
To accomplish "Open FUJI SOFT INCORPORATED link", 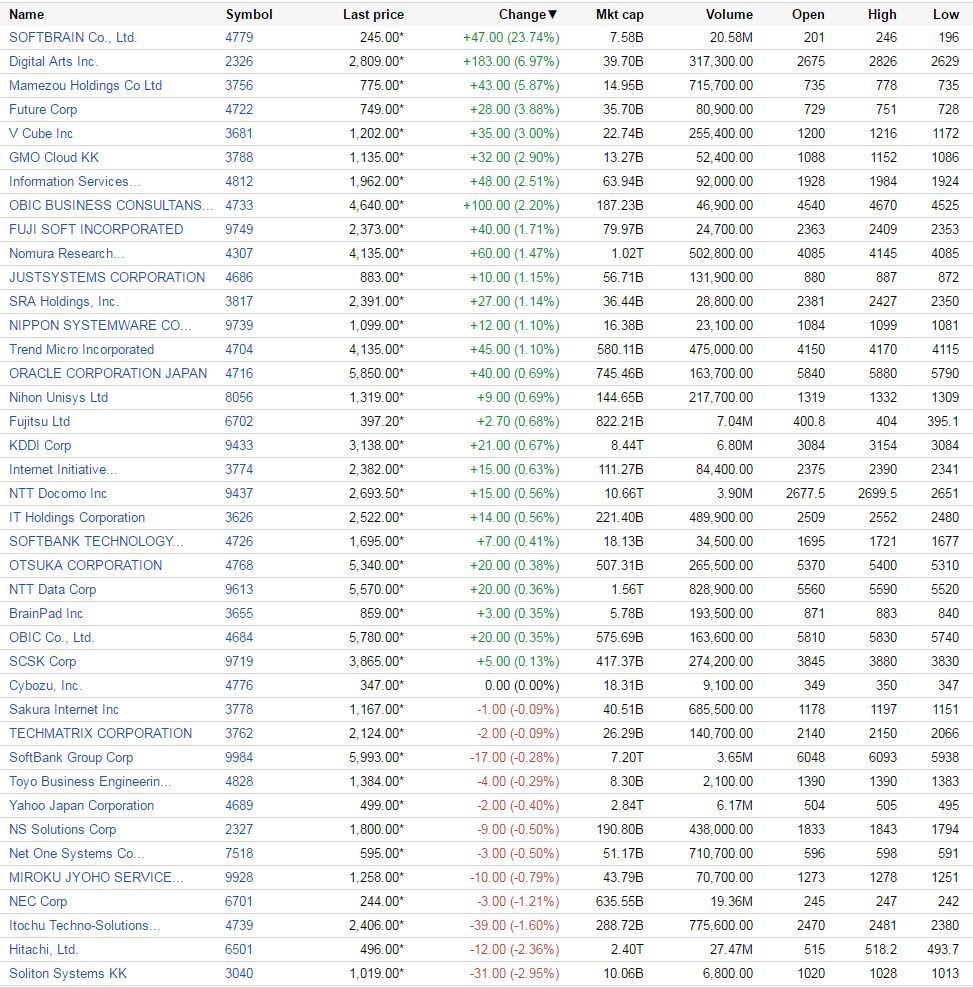I will (x=96, y=229).
